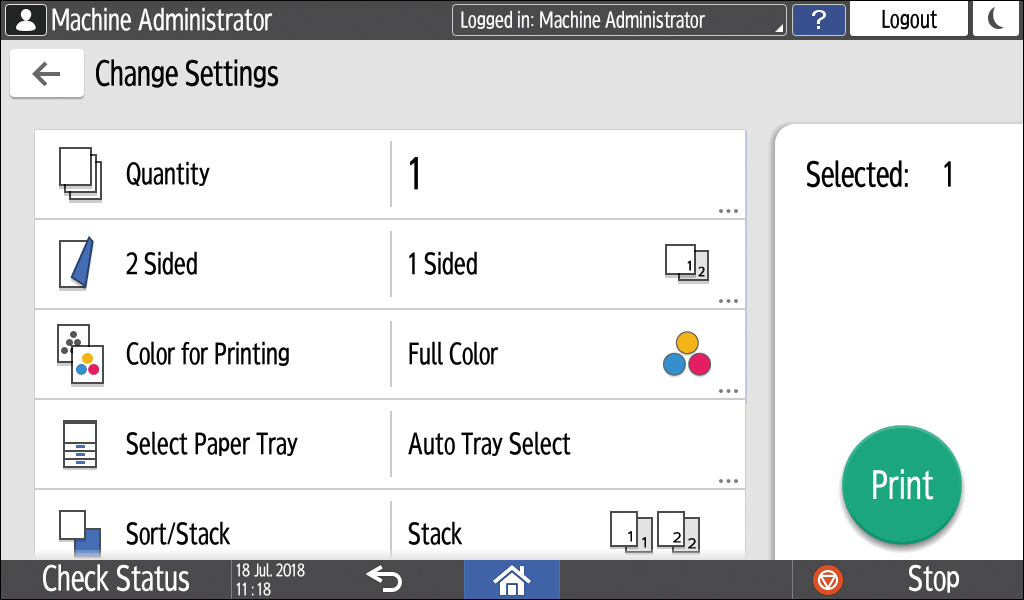The image size is (1024, 600).
Task: Activate energy saver moon icon
Action: pos(996,20)
